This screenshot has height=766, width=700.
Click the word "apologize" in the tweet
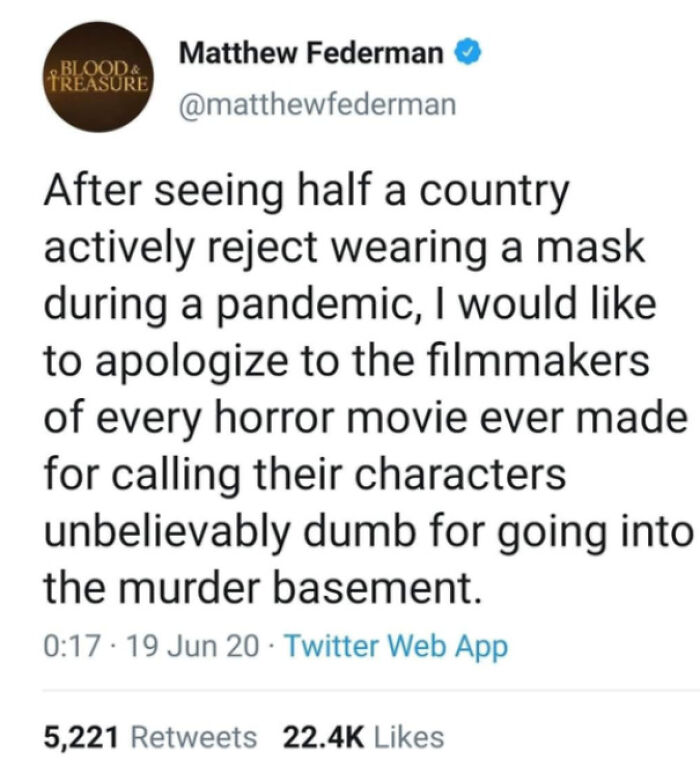pyautogui.click(x=191, y=363)
